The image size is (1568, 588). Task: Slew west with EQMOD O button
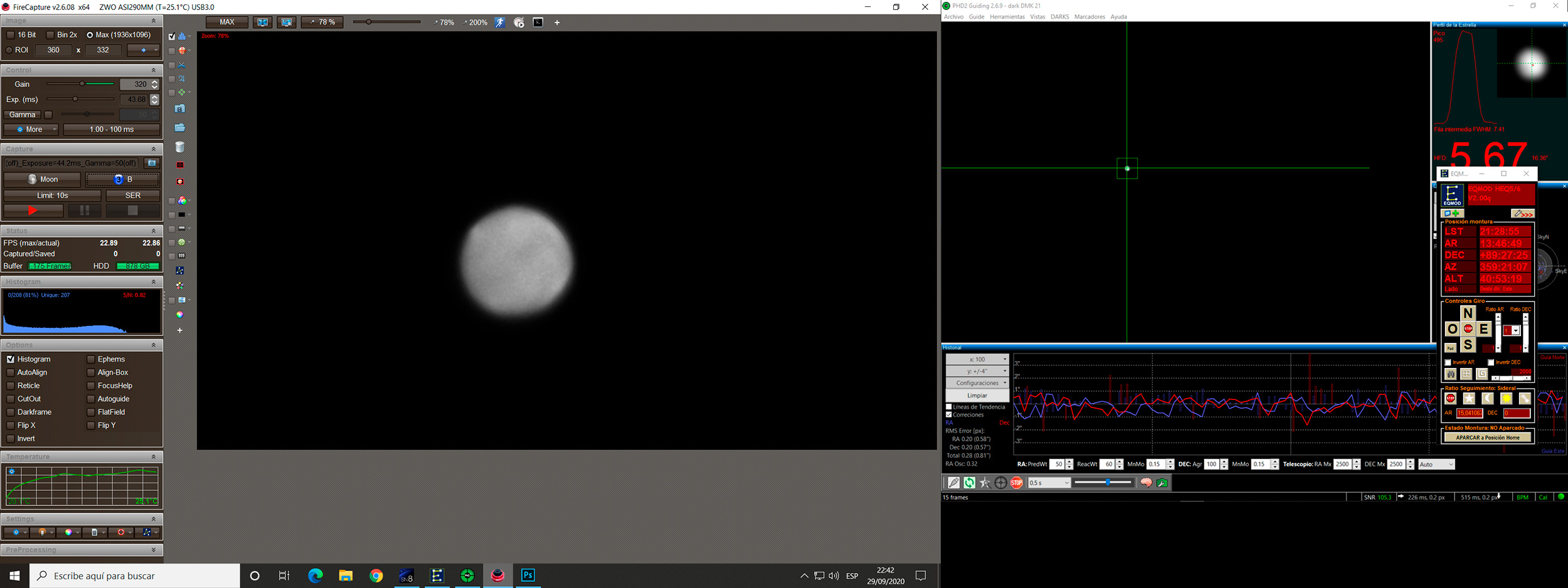[1452, 329]
